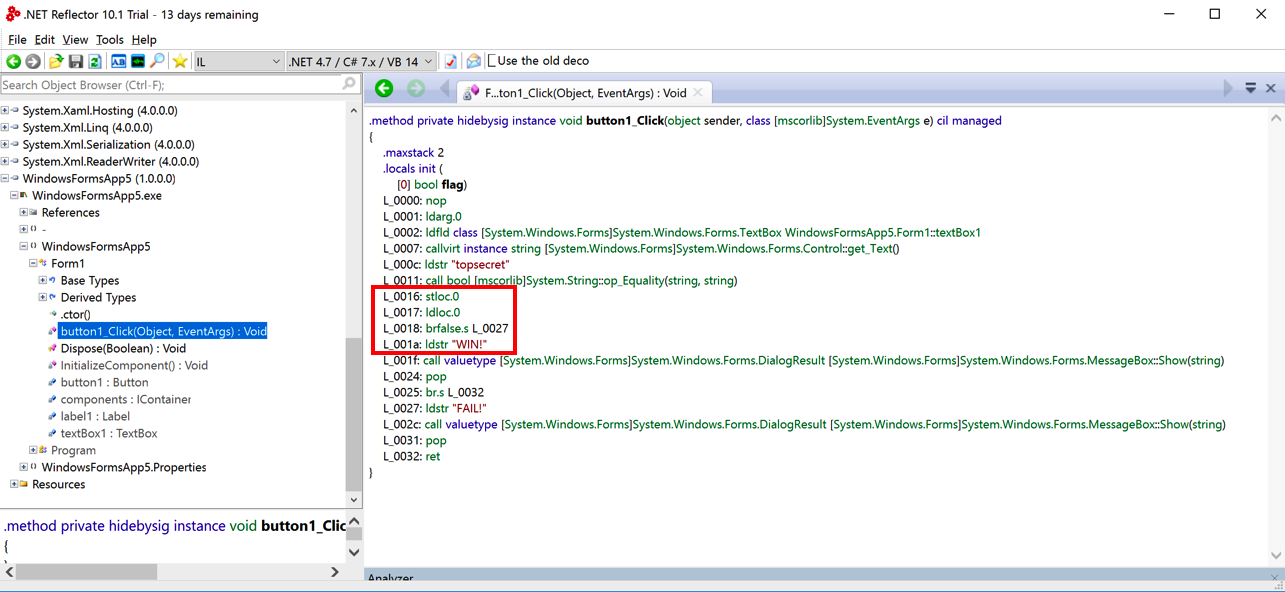Click the Open Assembly folder icon
The image size is (1285, 592).
pos(56,62)
